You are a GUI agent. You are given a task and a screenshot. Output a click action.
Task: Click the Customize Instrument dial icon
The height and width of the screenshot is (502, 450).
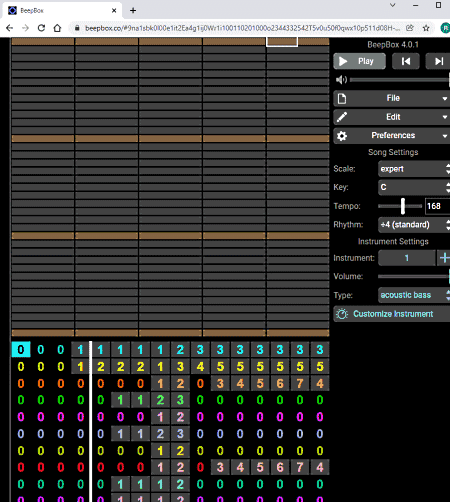(342, 314)
